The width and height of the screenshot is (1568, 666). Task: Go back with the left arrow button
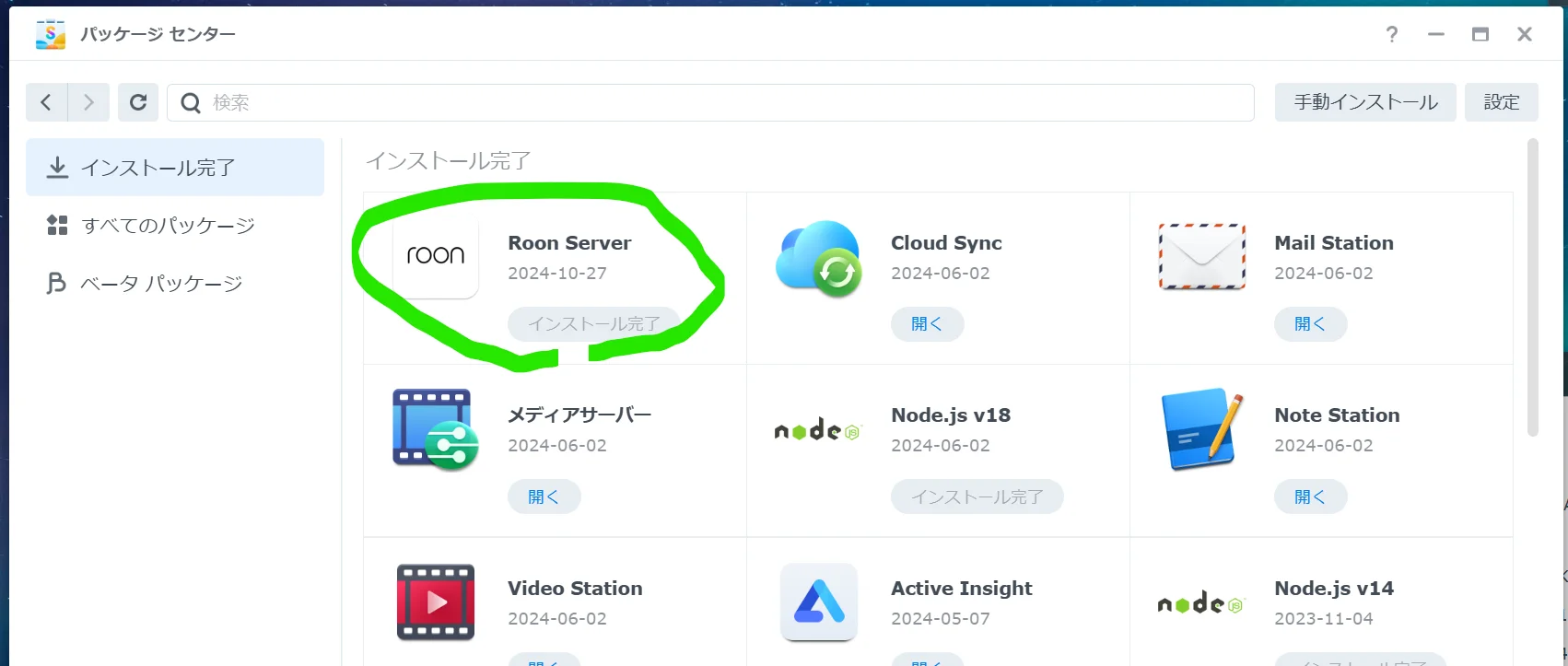click(x=46, y=102)
